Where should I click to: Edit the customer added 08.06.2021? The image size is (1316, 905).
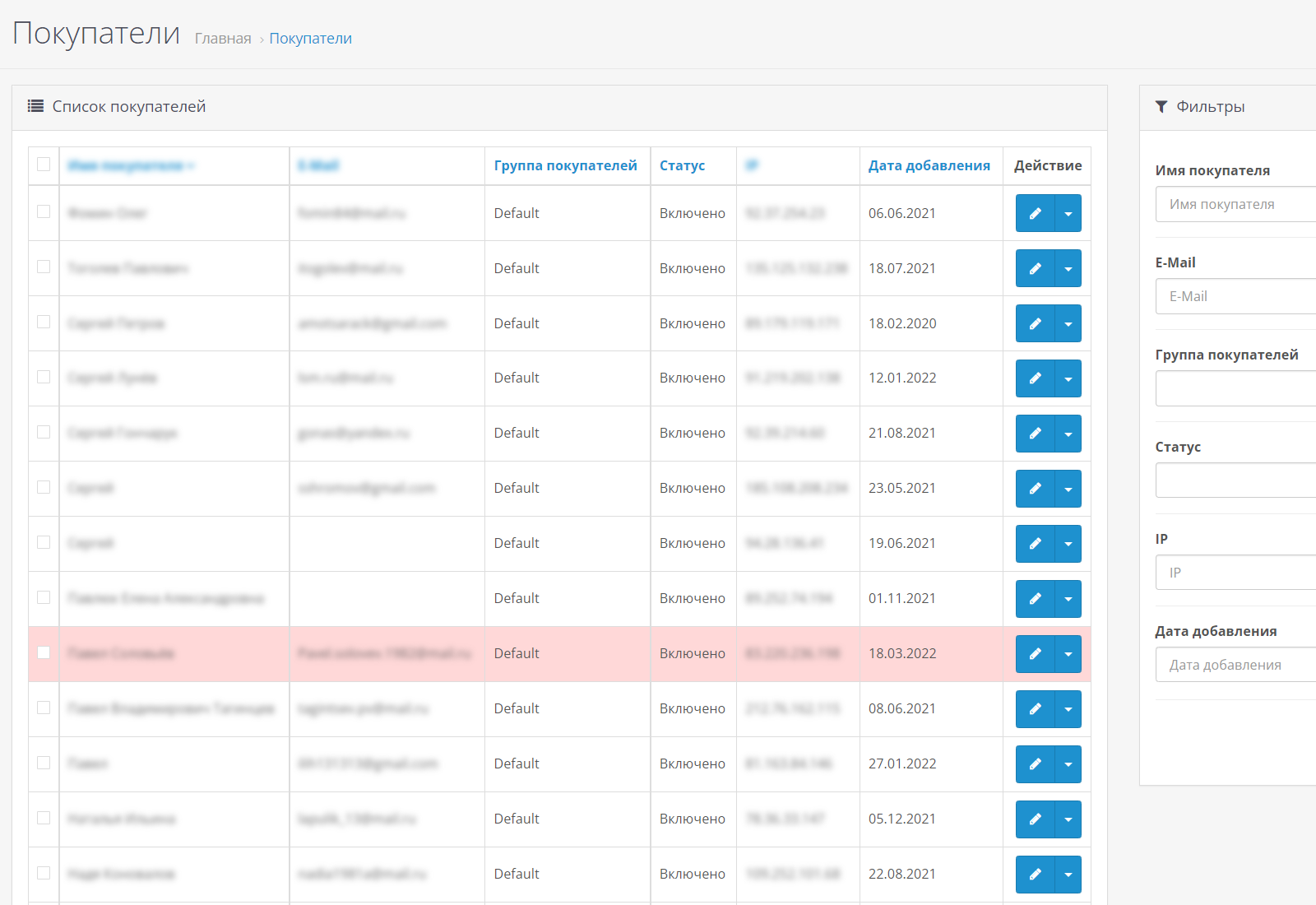[1035, 709]
